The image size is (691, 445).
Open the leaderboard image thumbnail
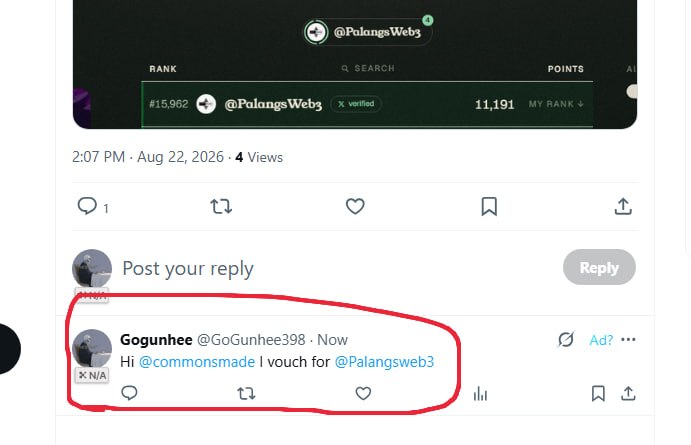tap(355, 64)
